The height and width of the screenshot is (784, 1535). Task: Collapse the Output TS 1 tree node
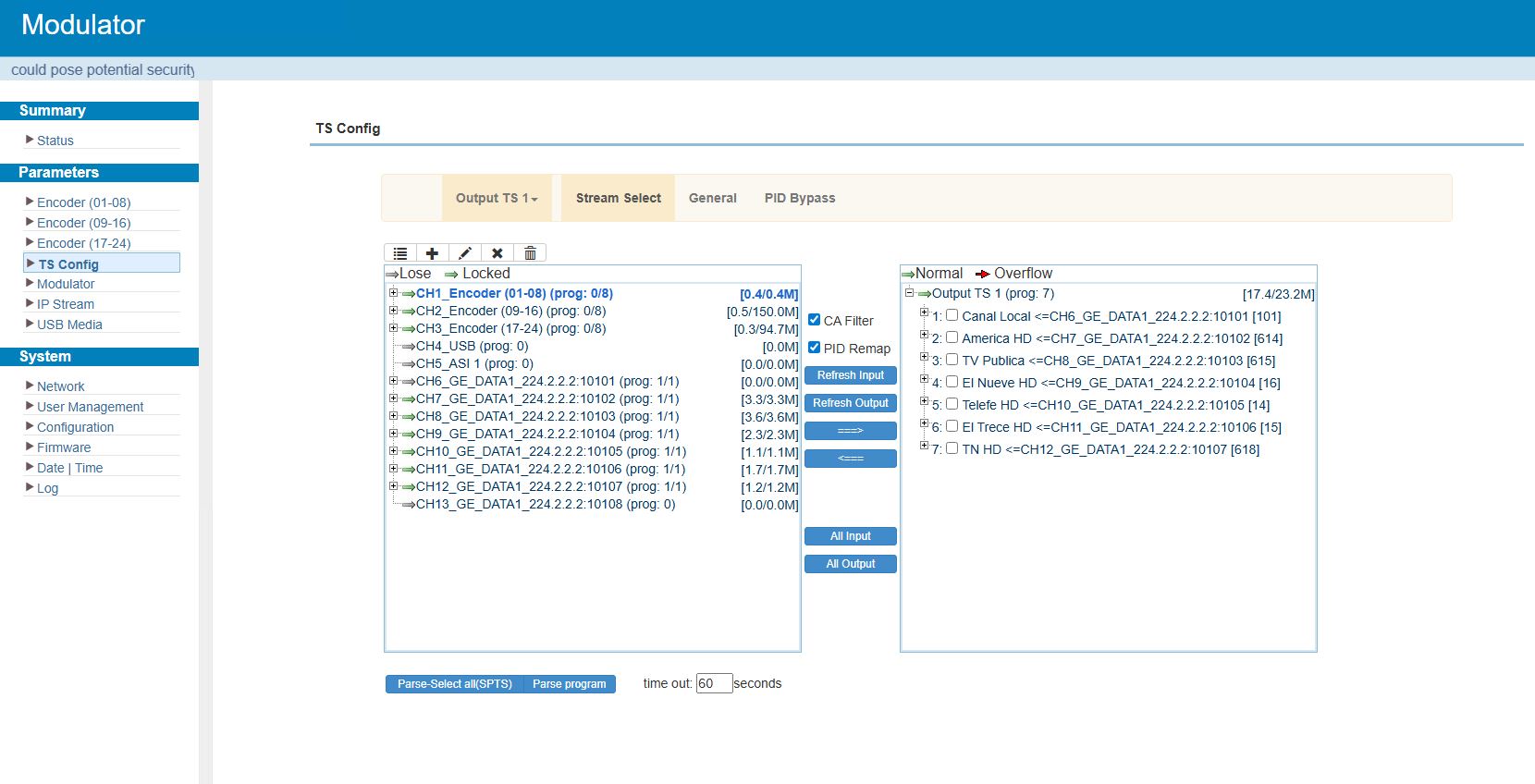pyautogui.click(x=909, y=293)
